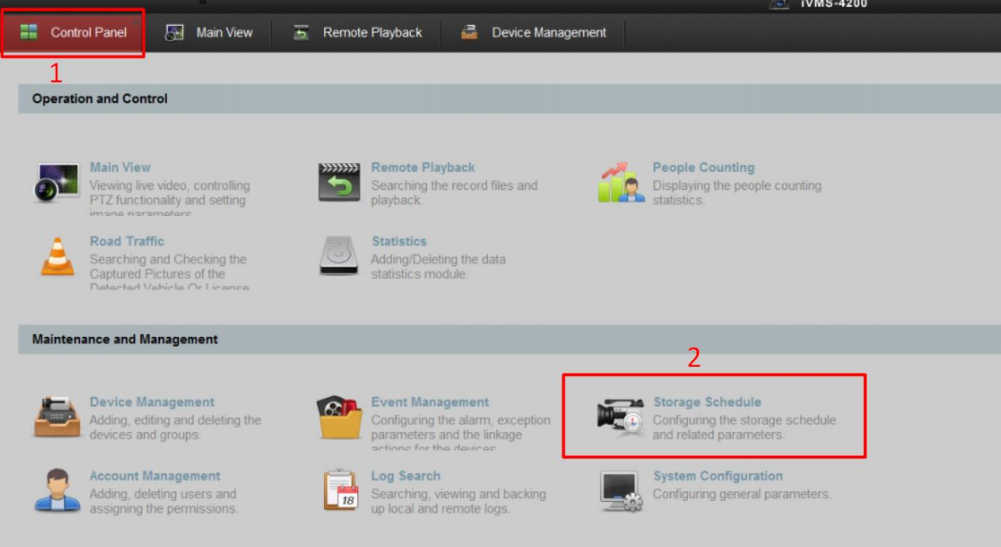This screenshot has height=547, width=1001.
Task: Go to the Device Management tab
Action: pyautogui.click(x=534, y=32)
